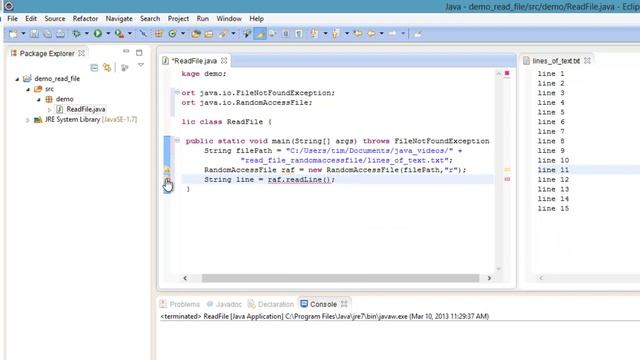This screenshot has height=360, width=640.
Task: Maximize the Package Explorer view
Action: (139, 53)
